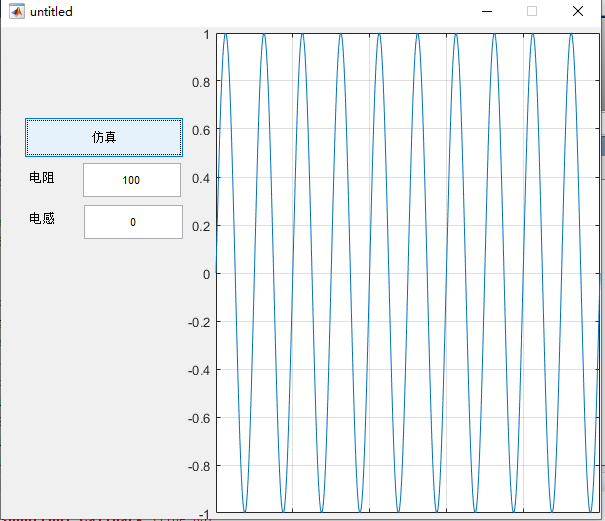Click the -0.8 y-axis tick label
605x521 pixels.
click(199, 467)
